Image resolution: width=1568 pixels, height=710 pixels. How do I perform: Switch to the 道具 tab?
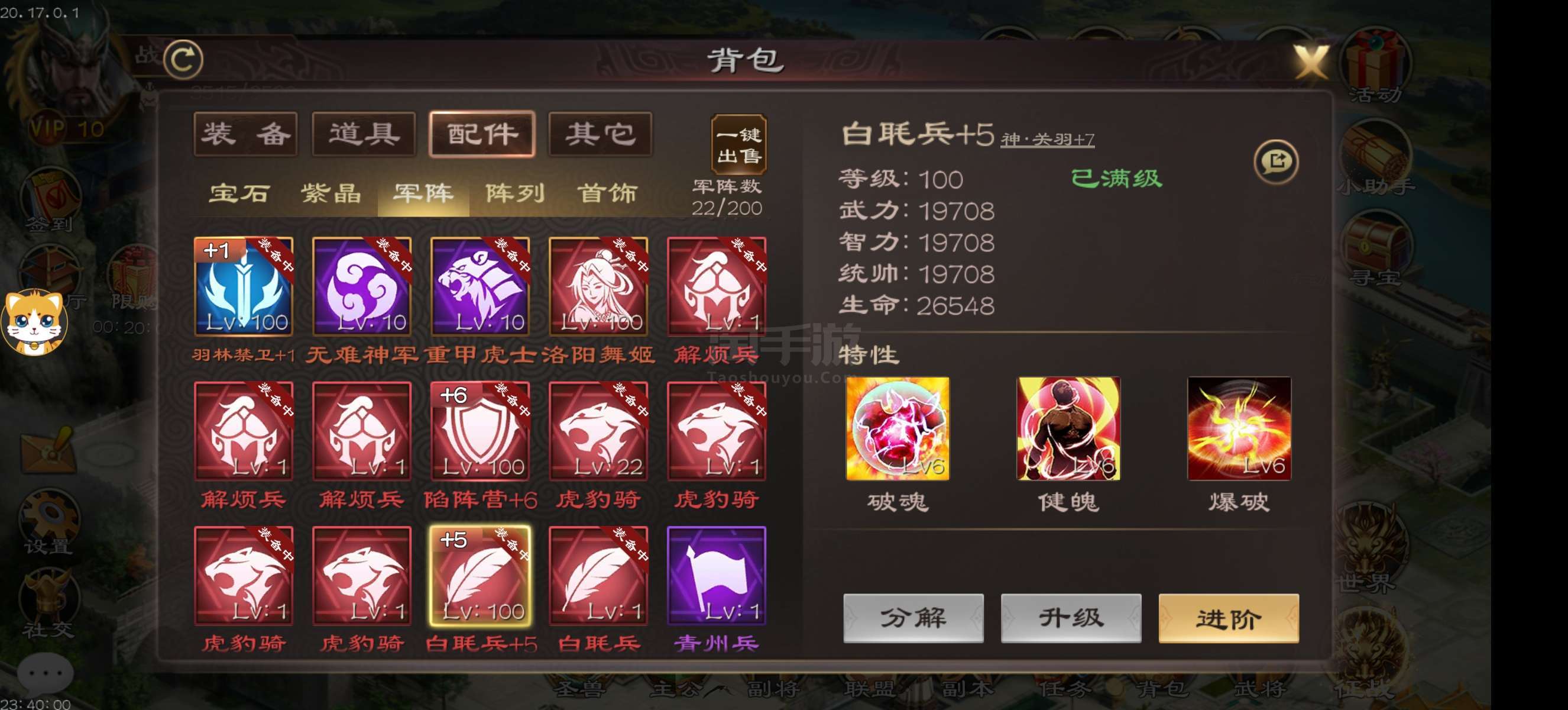point(364,134)
